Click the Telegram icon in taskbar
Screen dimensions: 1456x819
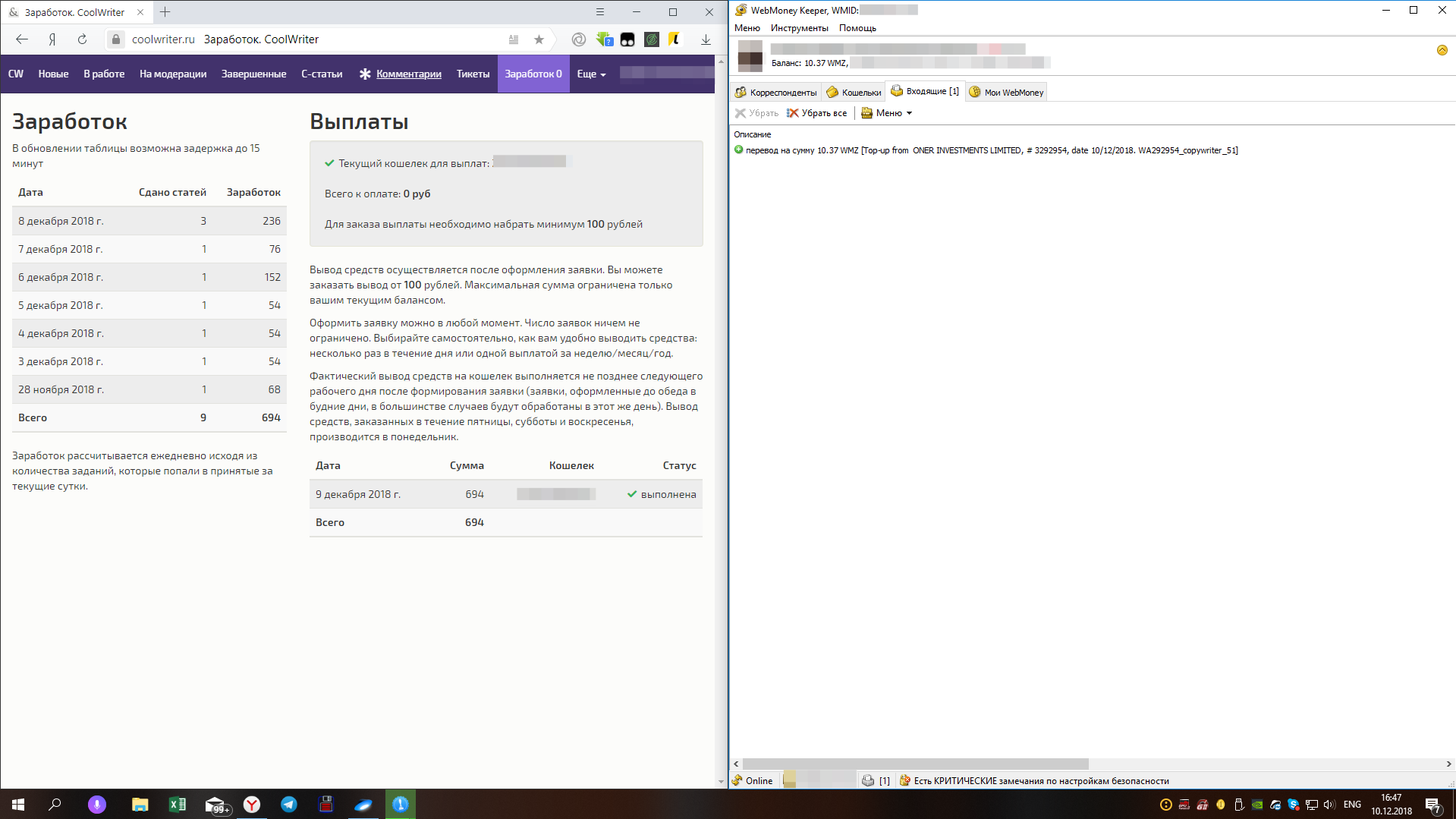pos(289,805)
